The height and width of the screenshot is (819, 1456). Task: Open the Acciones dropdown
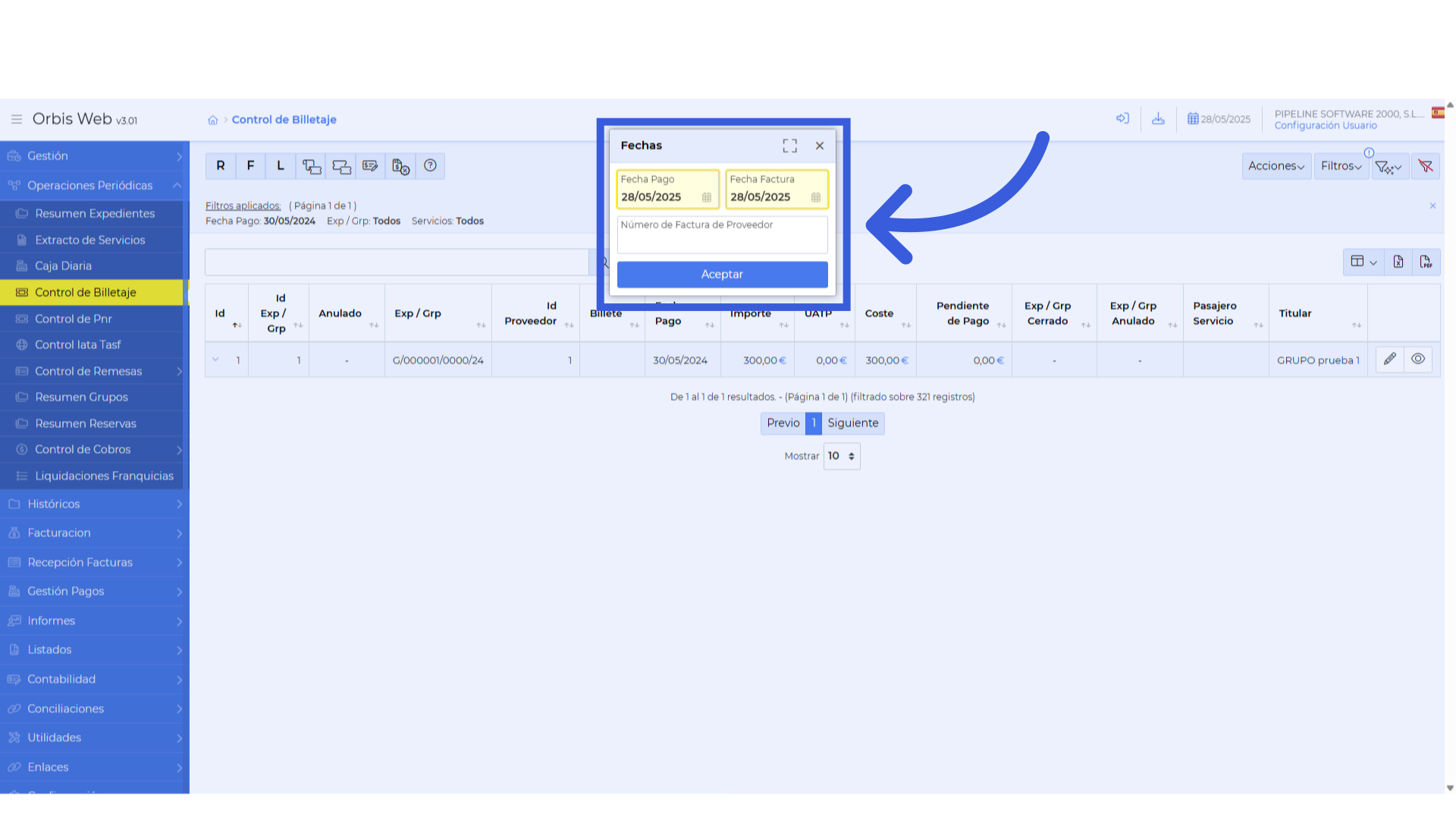(x=1276, y=166)
